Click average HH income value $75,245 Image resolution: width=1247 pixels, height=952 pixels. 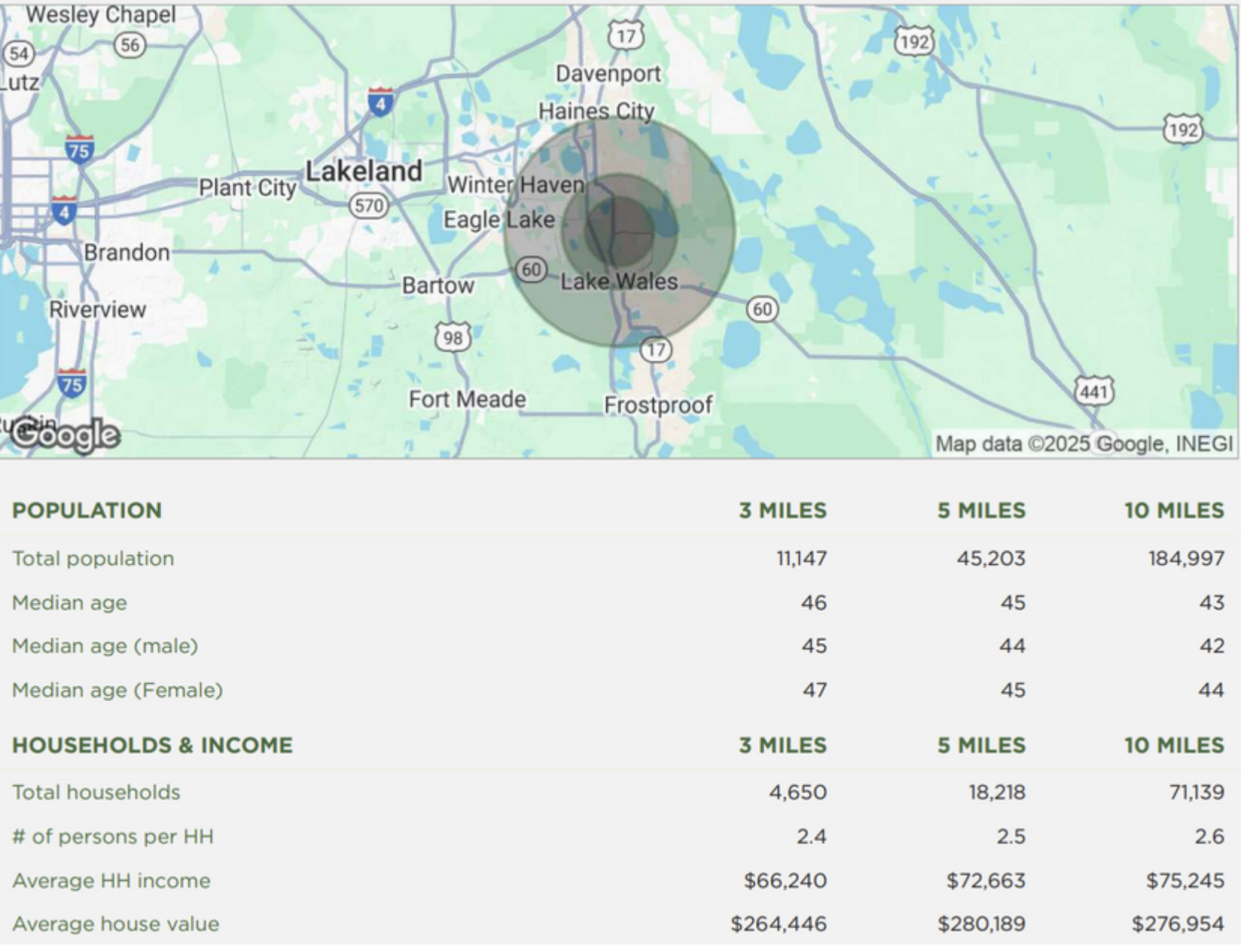(x=1185, y=880)
